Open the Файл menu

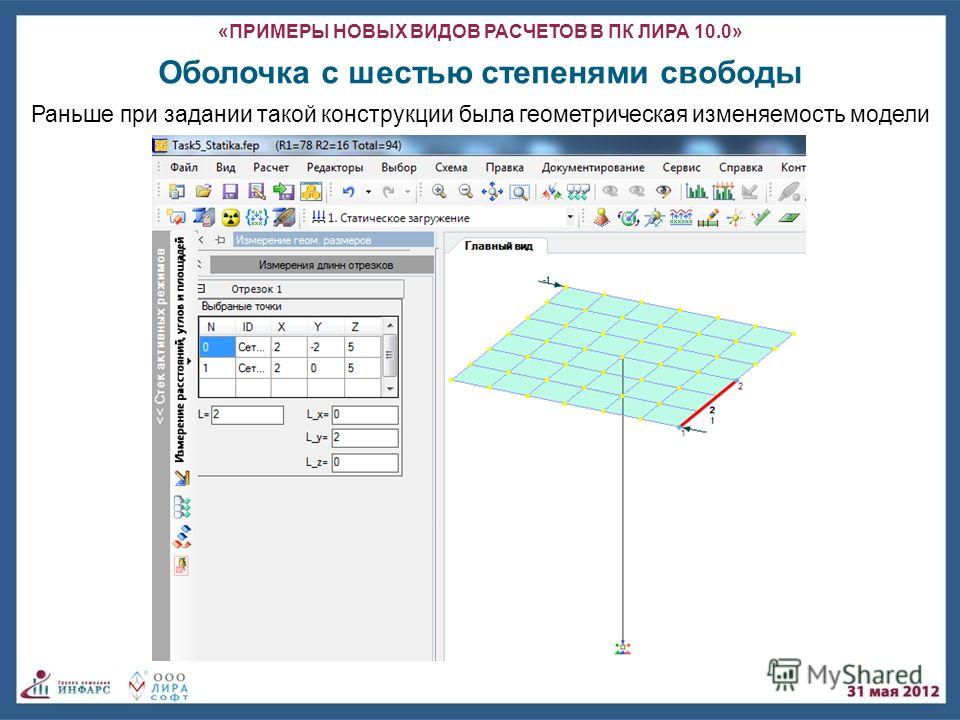coord(184,167)
